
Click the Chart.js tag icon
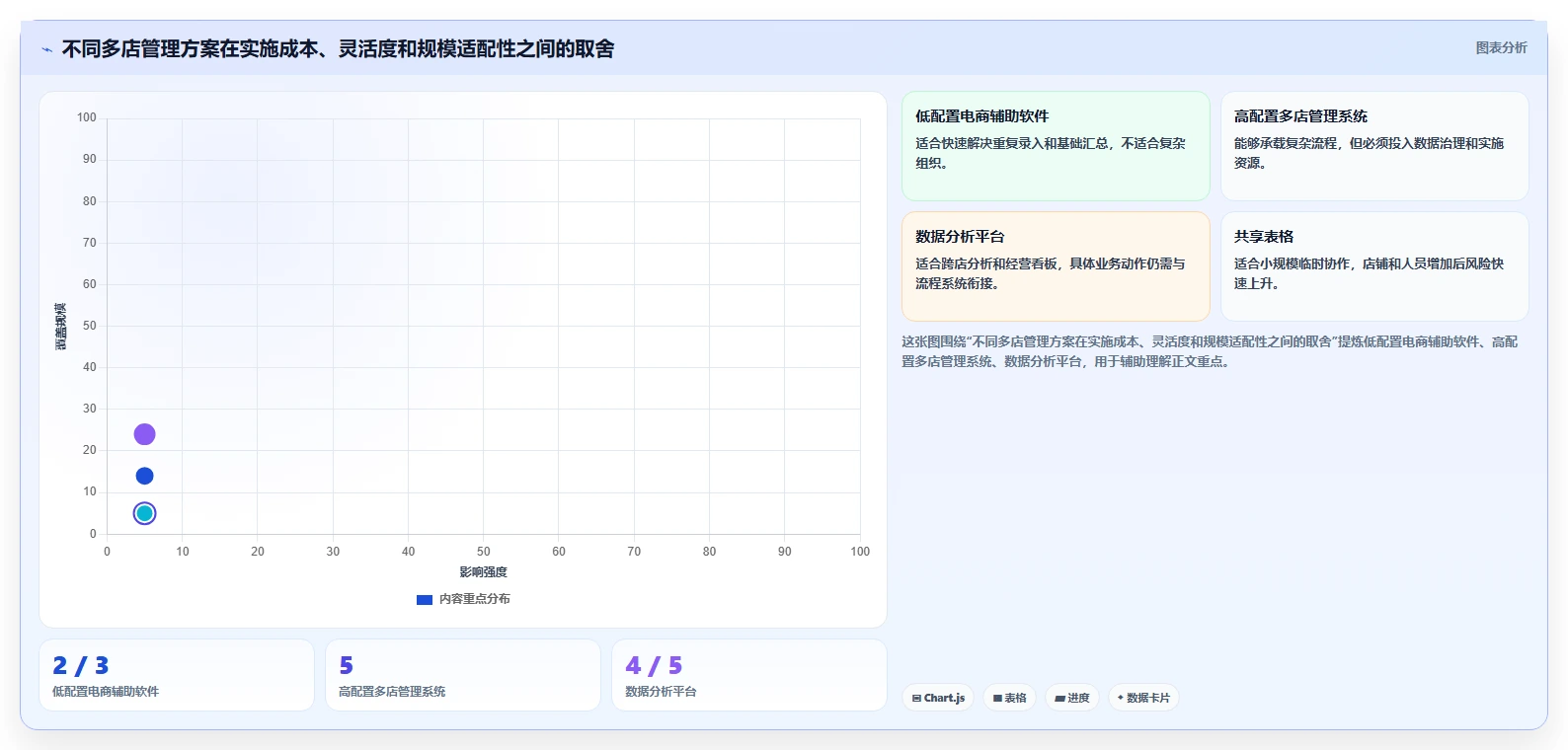(916, 698)
